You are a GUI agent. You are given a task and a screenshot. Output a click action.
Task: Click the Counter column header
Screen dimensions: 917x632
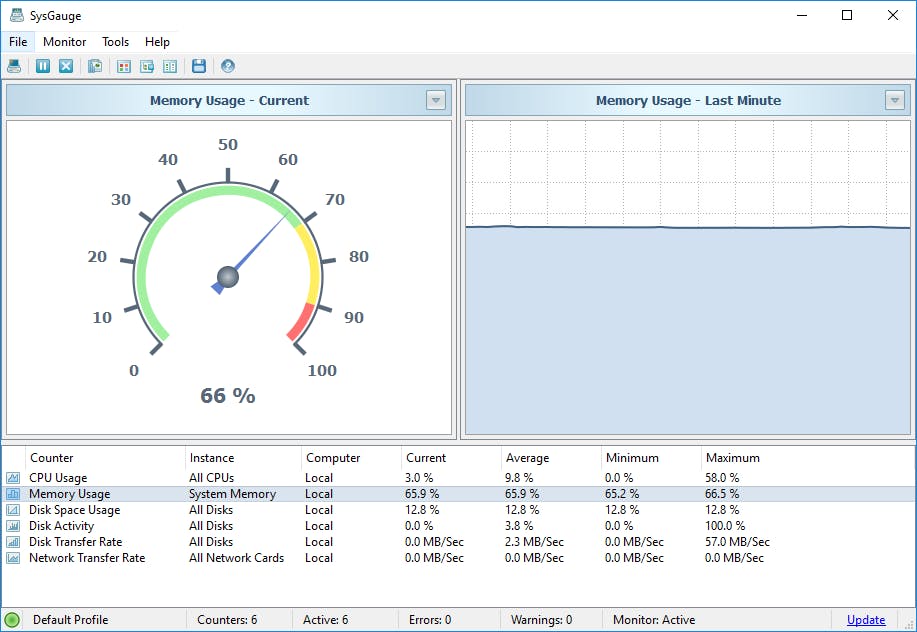pyautogui.click(x=51, y=458)
